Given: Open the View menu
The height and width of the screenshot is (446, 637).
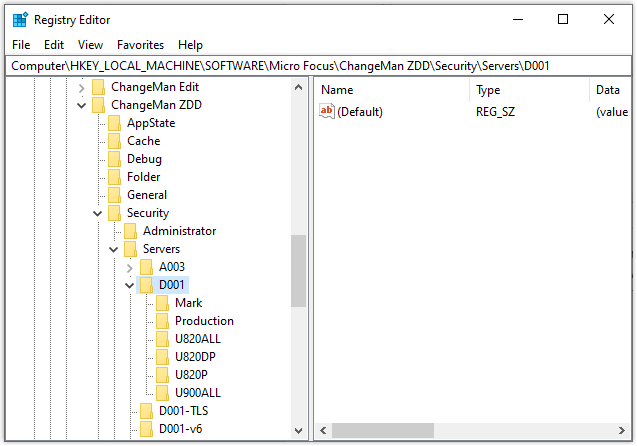Looking at the screenshot, I should click(x=90, y=45).
